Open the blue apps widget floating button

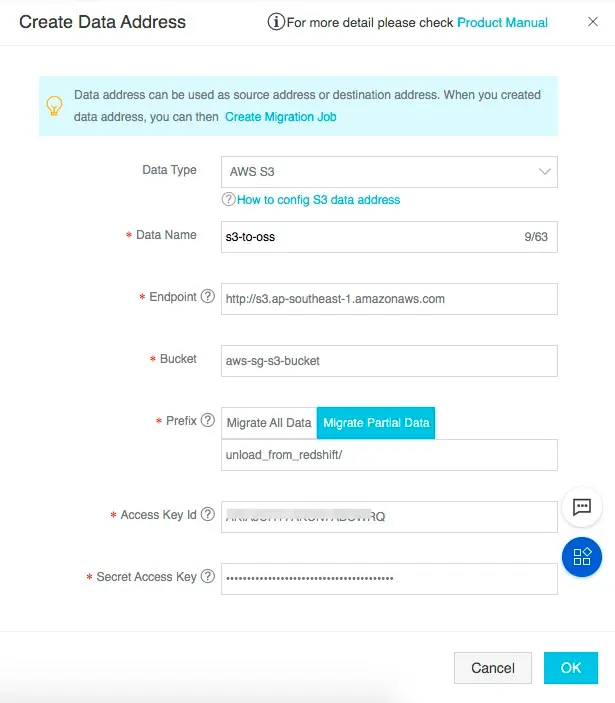pos(582,557)
